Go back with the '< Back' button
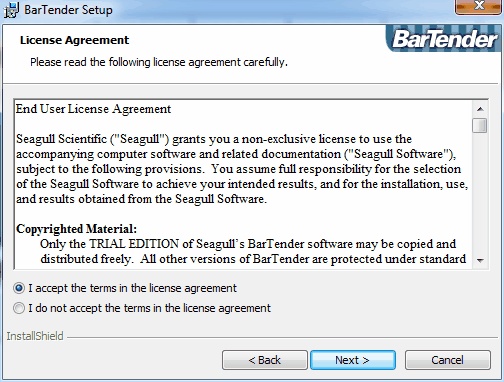This screenshot has width=504, height=382. [265, 360]
